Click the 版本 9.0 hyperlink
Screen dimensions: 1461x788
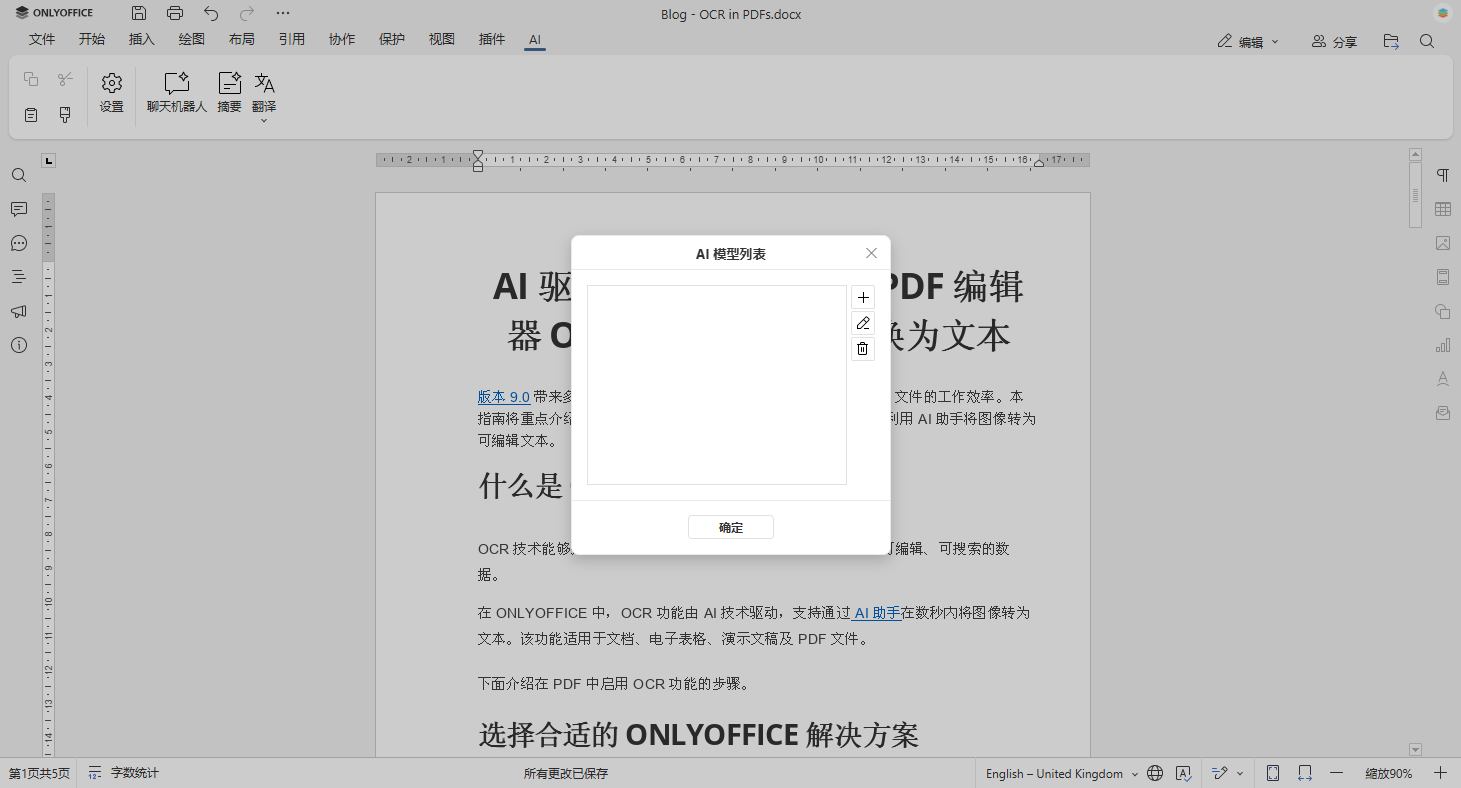[504, 396]
